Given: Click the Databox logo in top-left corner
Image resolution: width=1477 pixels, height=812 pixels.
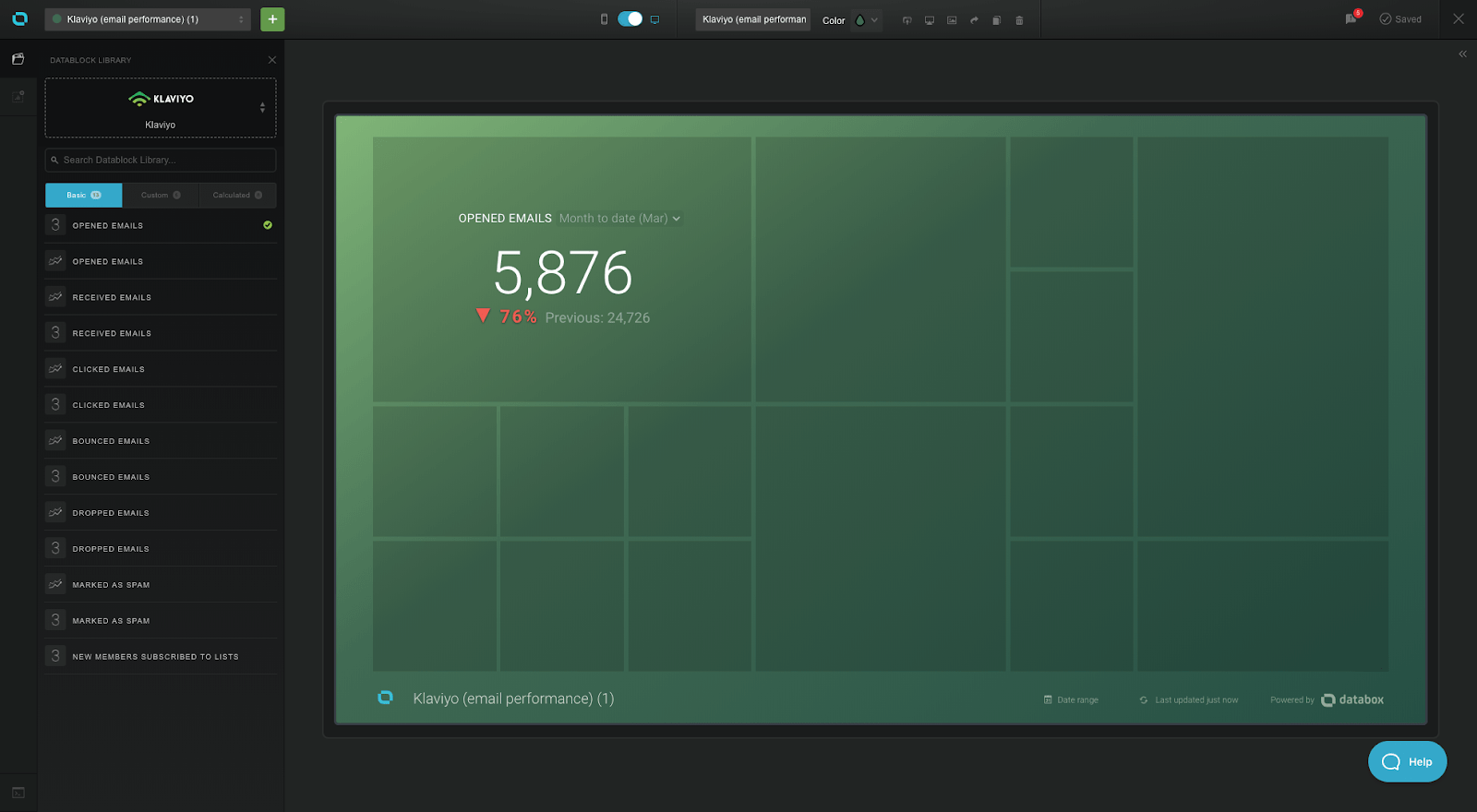Looking at the screenshot, I should pyautogui.click(x=19, y=18).
